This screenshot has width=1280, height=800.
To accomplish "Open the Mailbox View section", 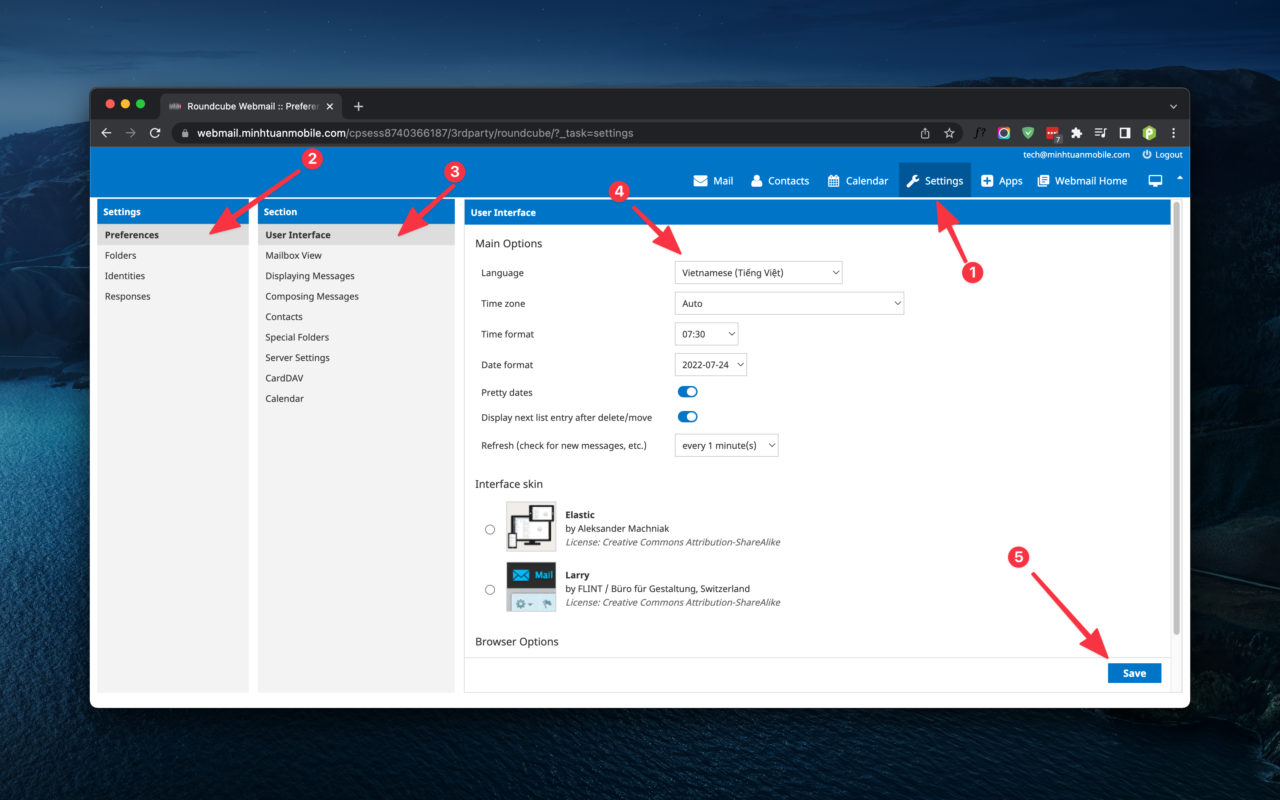I will click(x=293, y=256).
